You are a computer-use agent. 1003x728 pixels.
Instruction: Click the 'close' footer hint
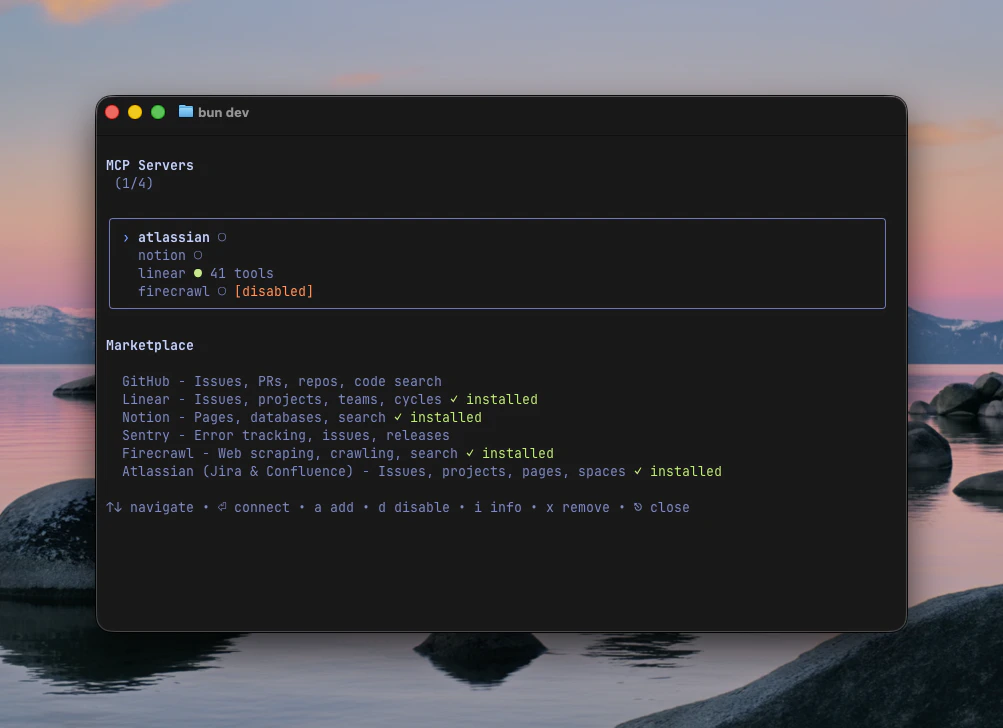tap(670, 507)
